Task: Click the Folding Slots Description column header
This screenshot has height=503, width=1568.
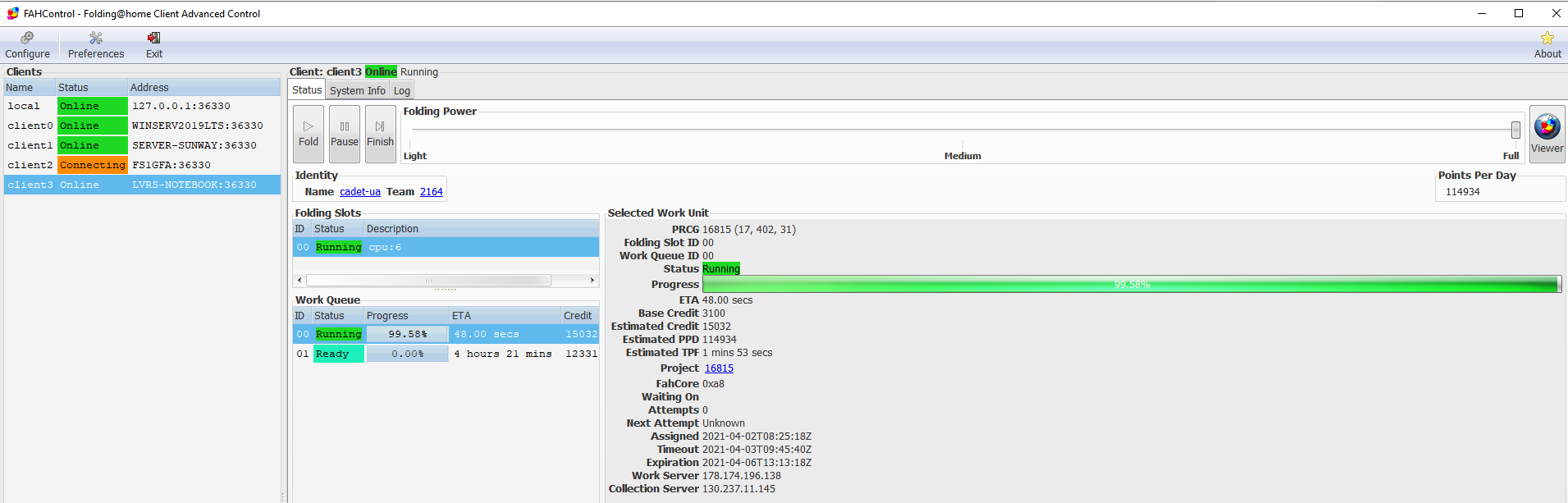Action: (482, 229)
